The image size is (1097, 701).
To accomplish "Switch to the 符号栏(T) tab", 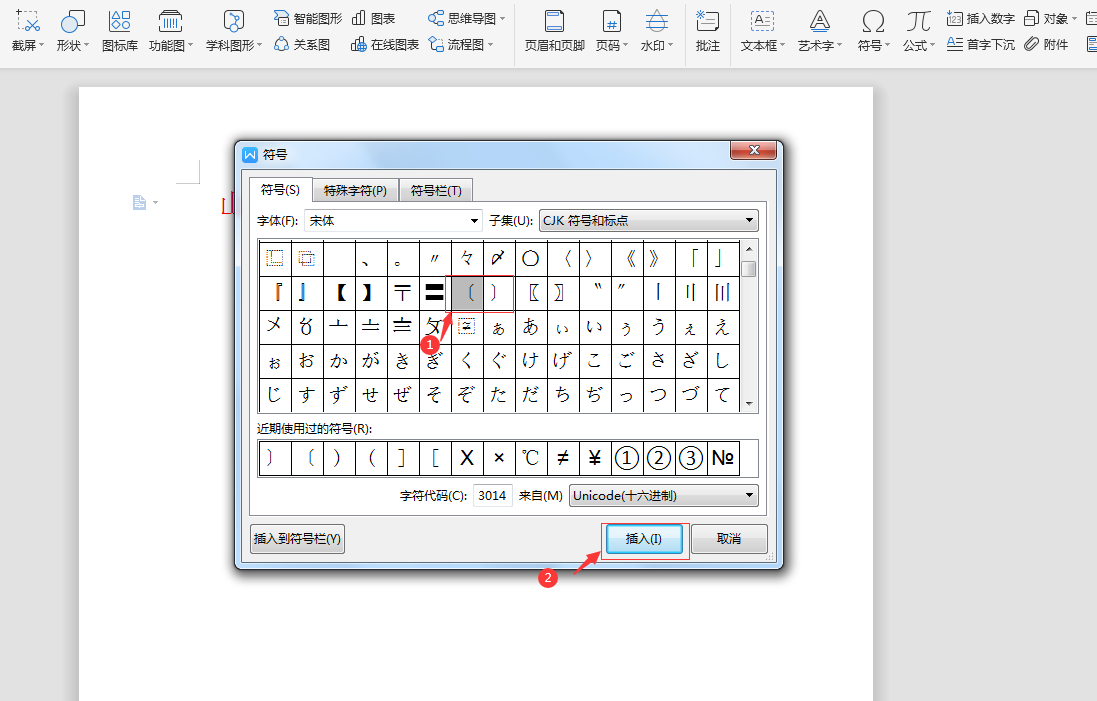I will (436, 190).
